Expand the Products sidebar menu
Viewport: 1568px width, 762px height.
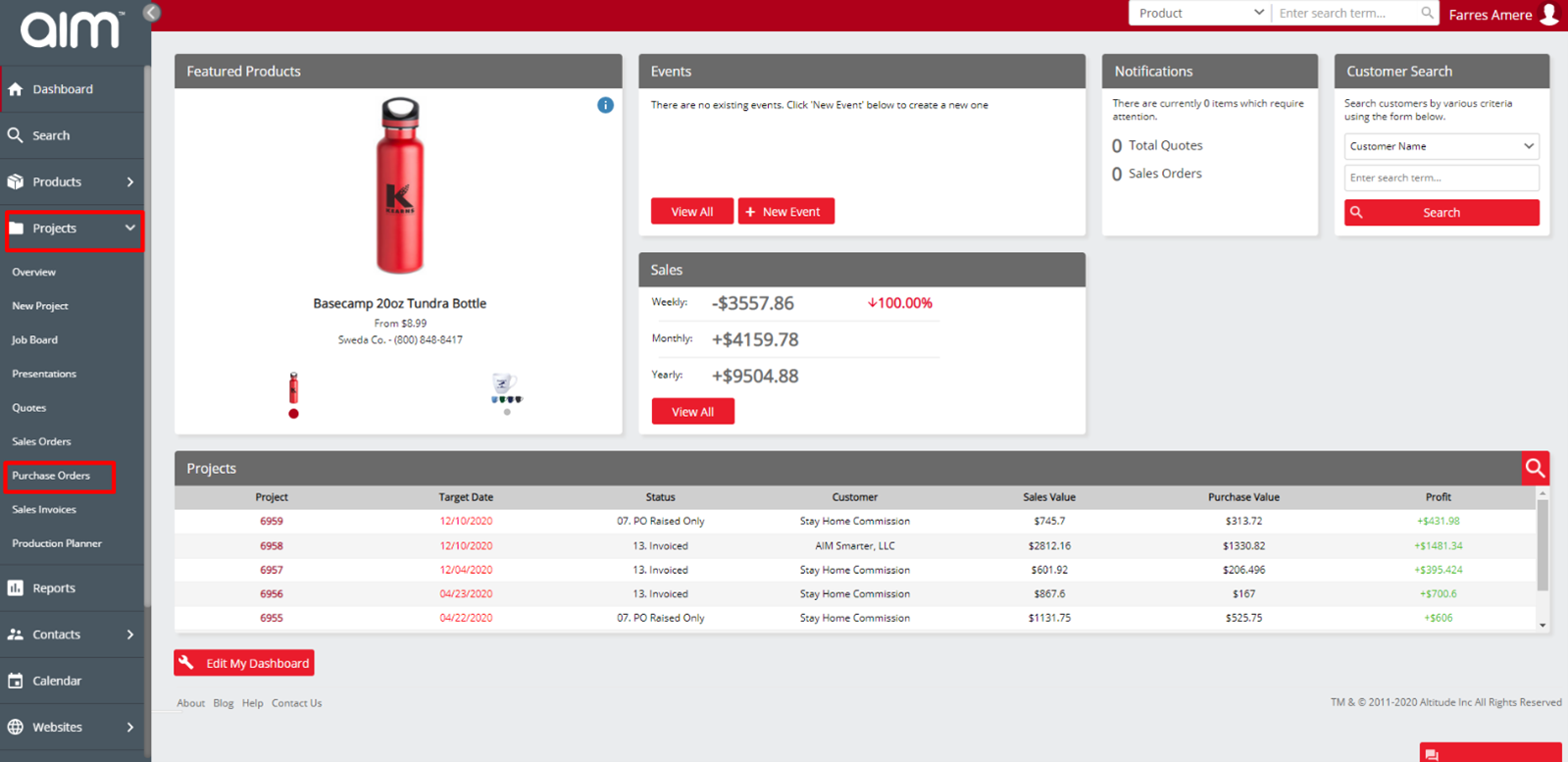pyautogui.click(x=73, y=181)
